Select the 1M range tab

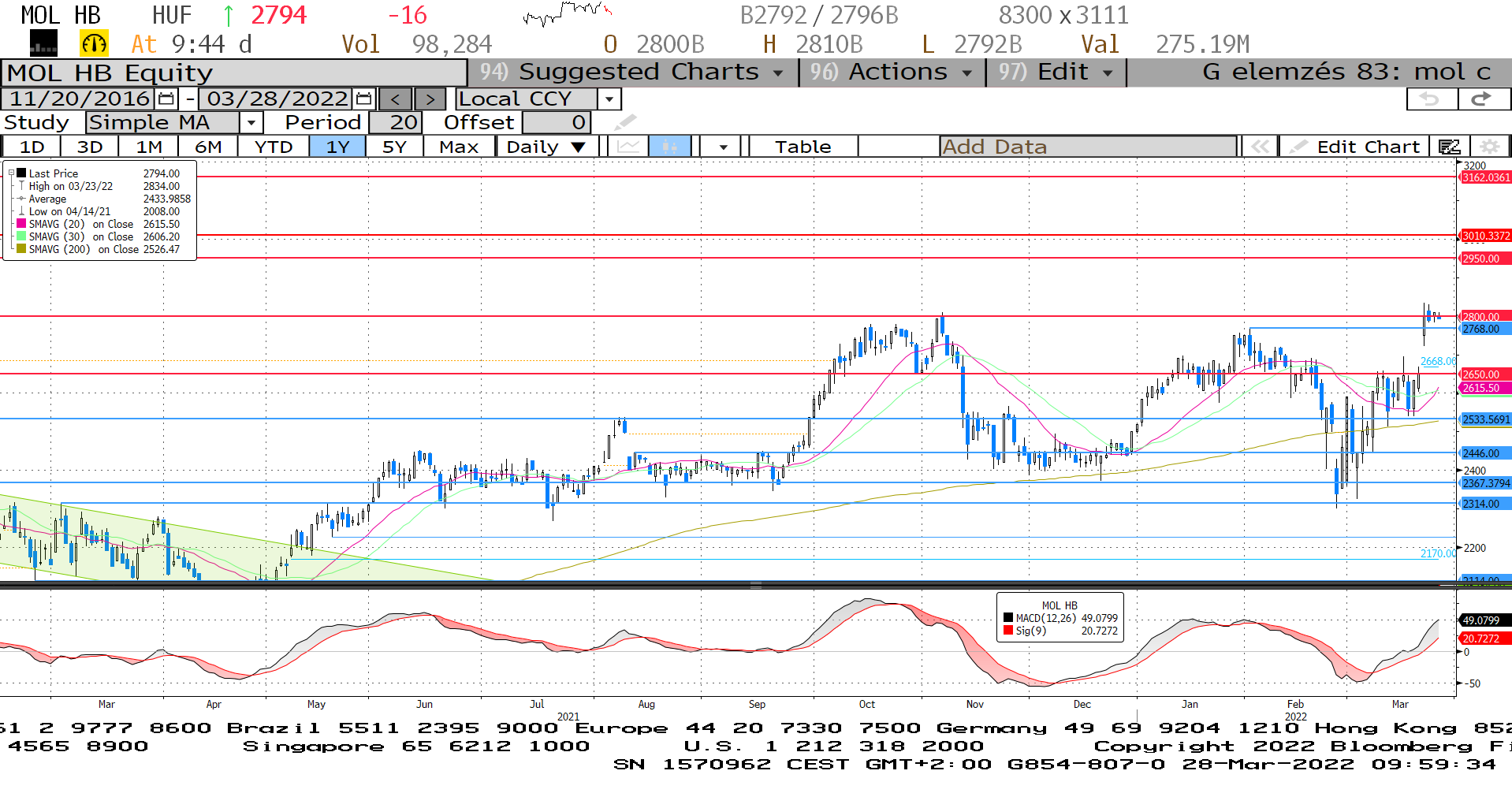point(149,147)
